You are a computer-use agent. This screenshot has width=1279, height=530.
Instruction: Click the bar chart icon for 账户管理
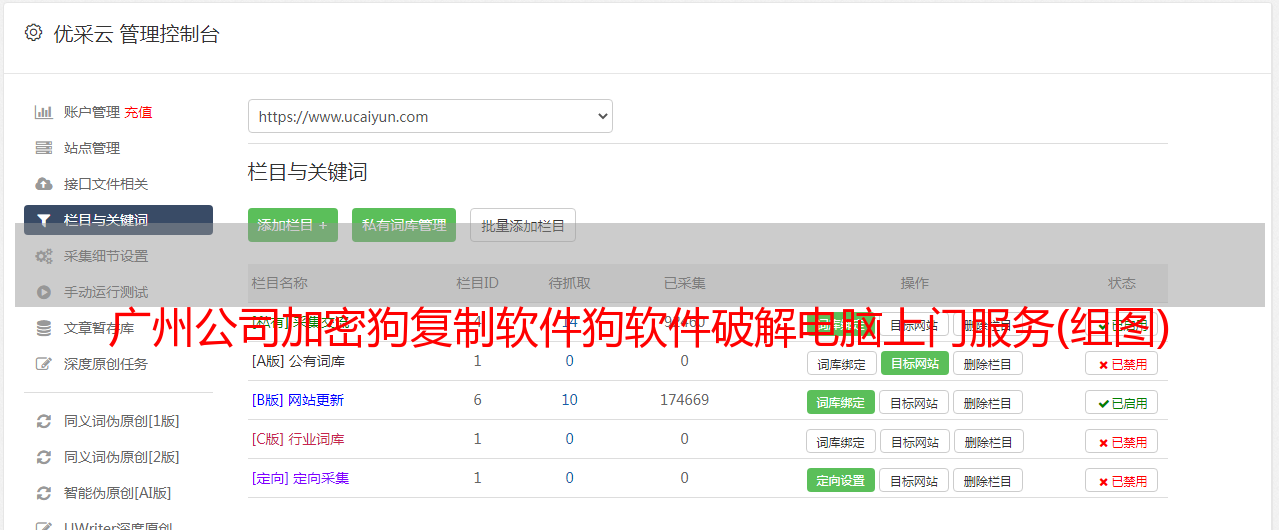tap(44, 112)
